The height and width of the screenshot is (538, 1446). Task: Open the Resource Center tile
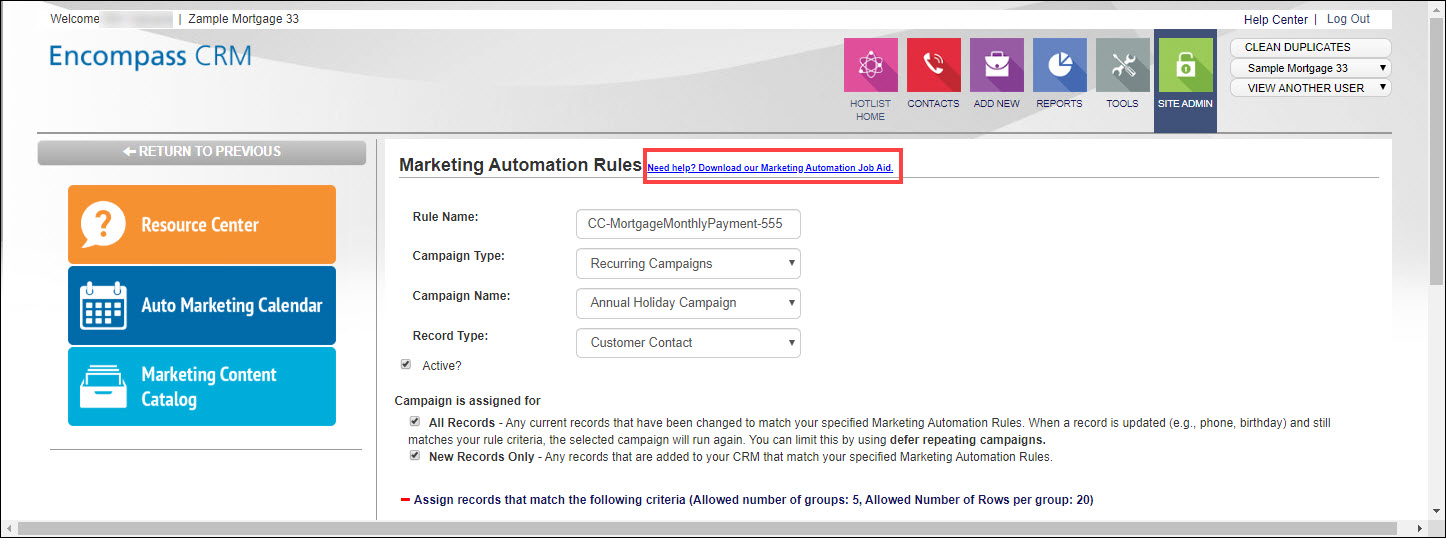click(202, 224)
